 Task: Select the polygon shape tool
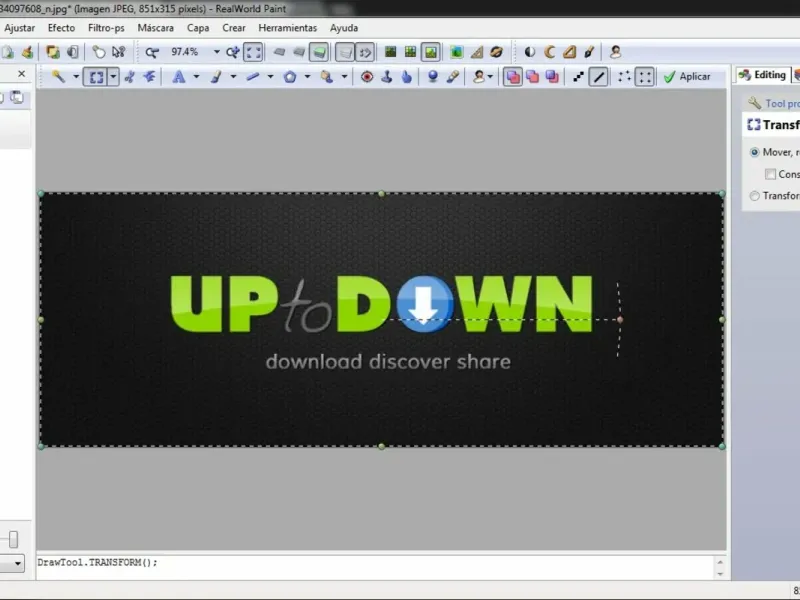(x=290, y=77)
